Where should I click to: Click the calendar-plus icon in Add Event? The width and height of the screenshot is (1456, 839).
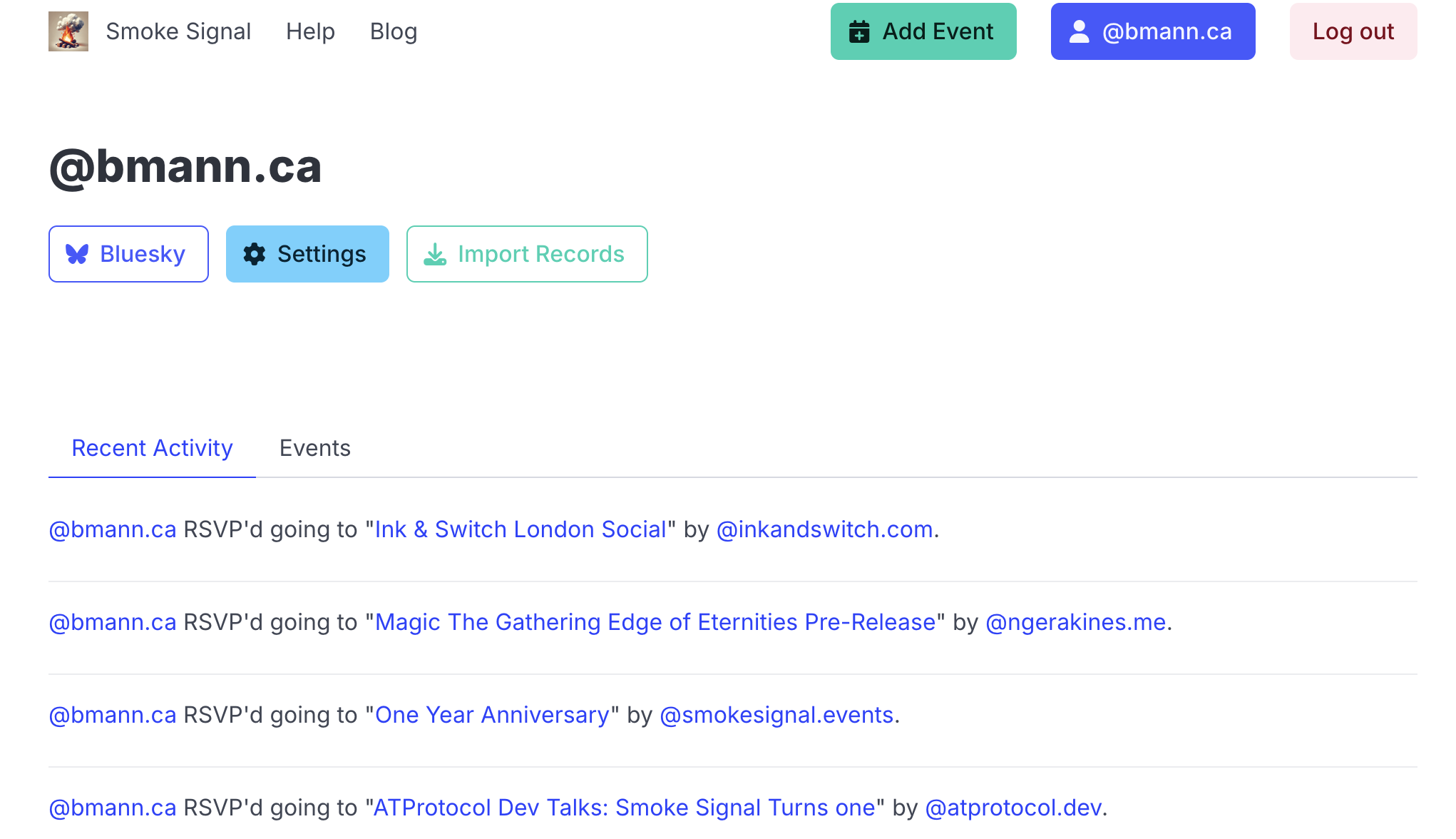(x=859, y=31)
